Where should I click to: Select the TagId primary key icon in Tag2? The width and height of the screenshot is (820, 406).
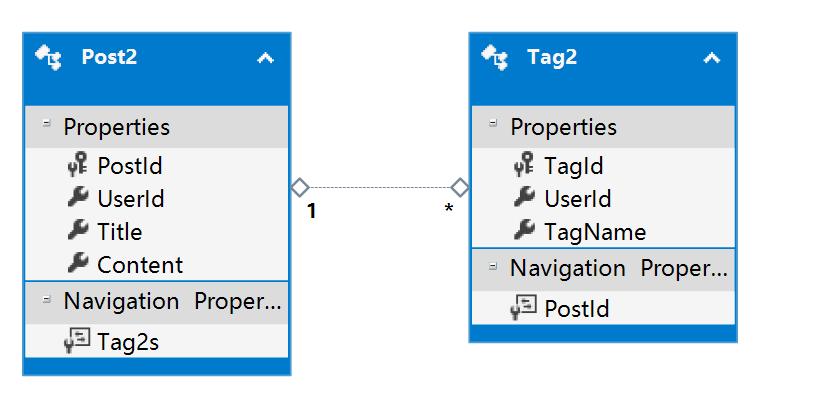point(524,166)
